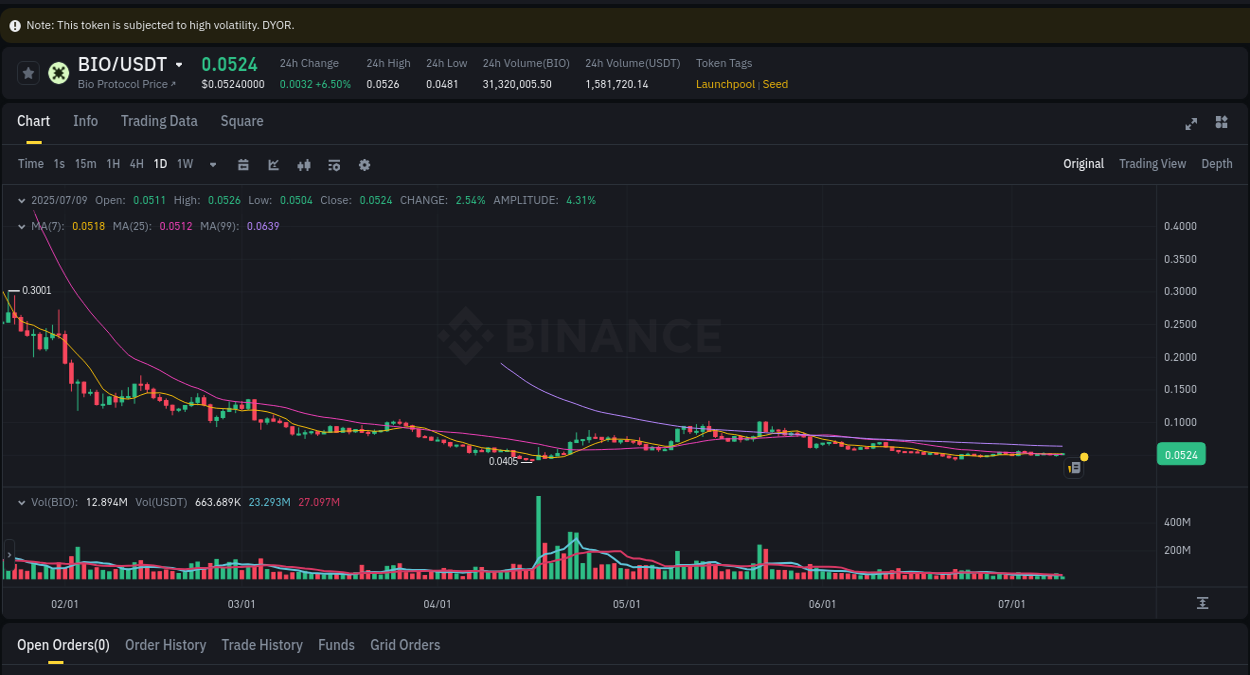Click the current price label 0.0524

pyautogui.click(x=1181, y=454)
